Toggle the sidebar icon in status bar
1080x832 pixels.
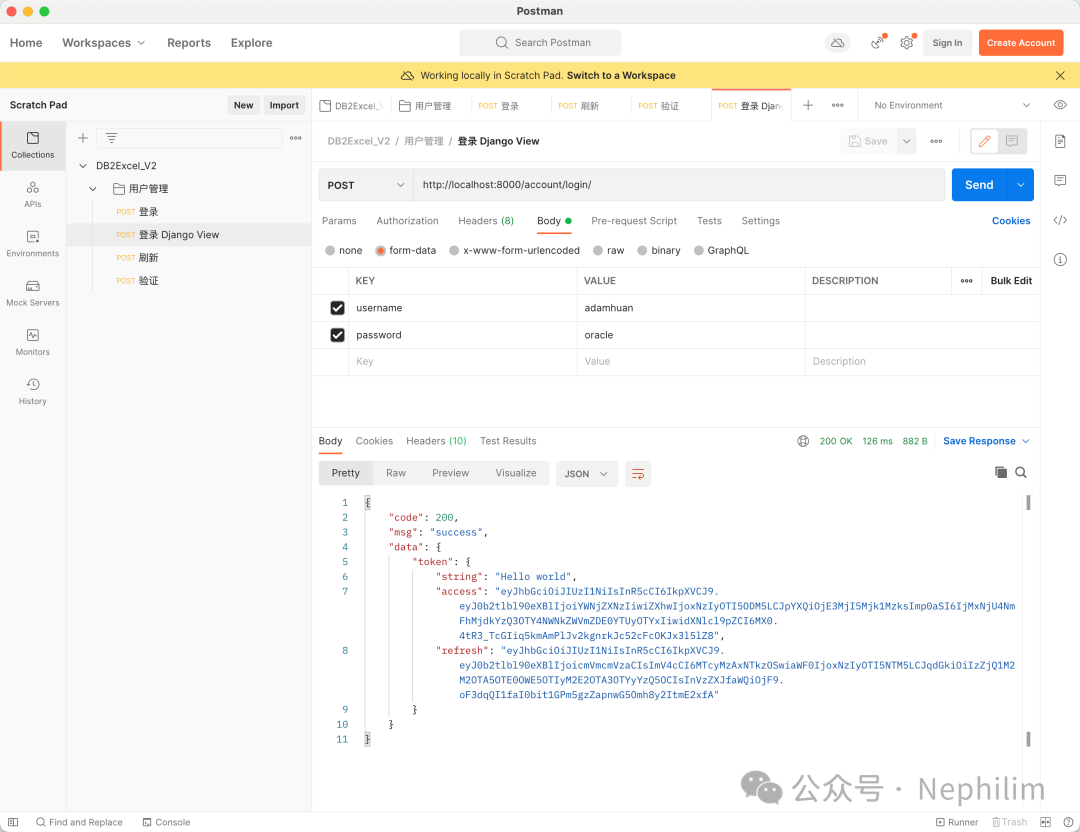tap(13, 822)
